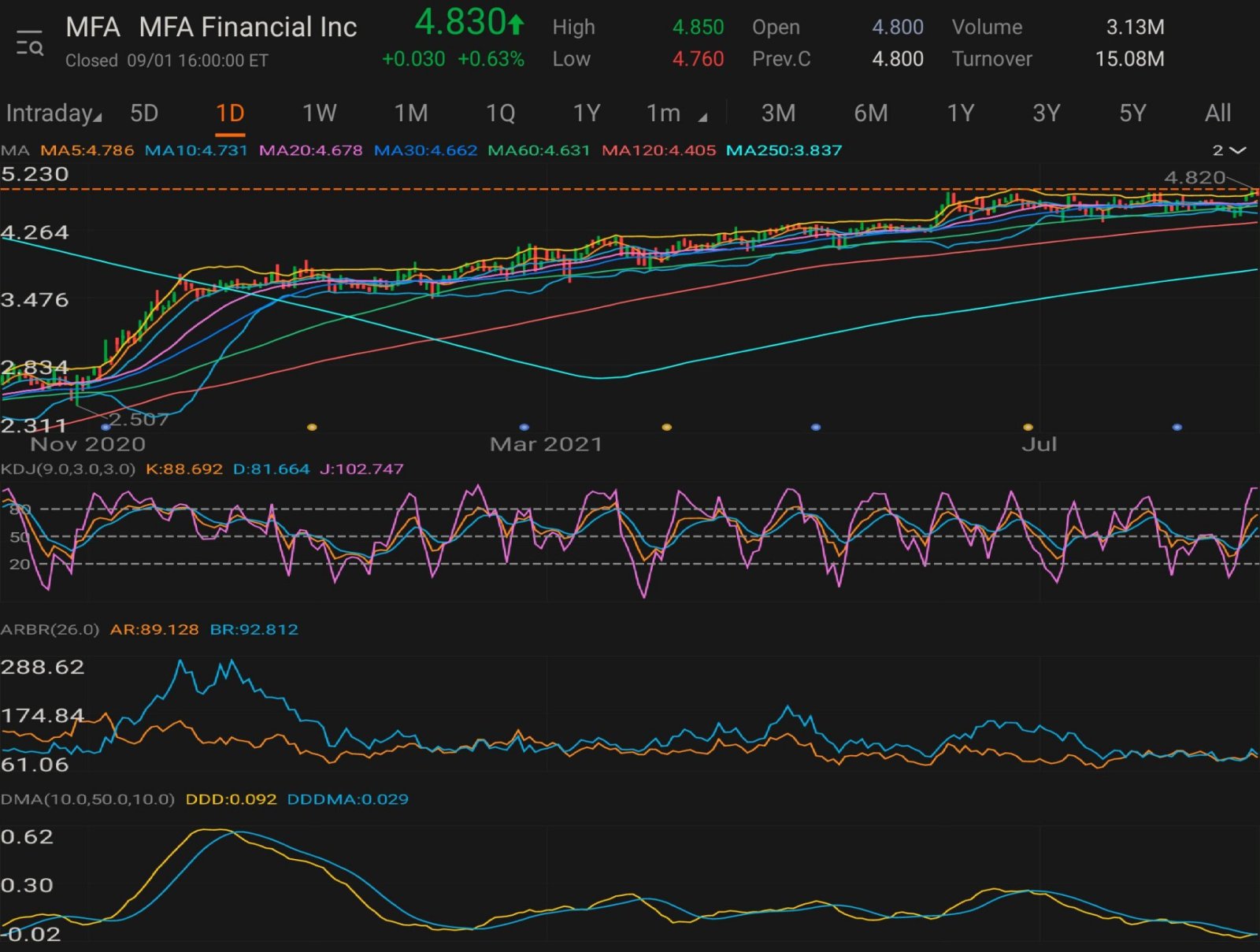Viewport: 1260px width, 952px height.
Task: Expand the indicator count chevron labeled 2
Action: pyautogui.click(x=1228, y=150)
